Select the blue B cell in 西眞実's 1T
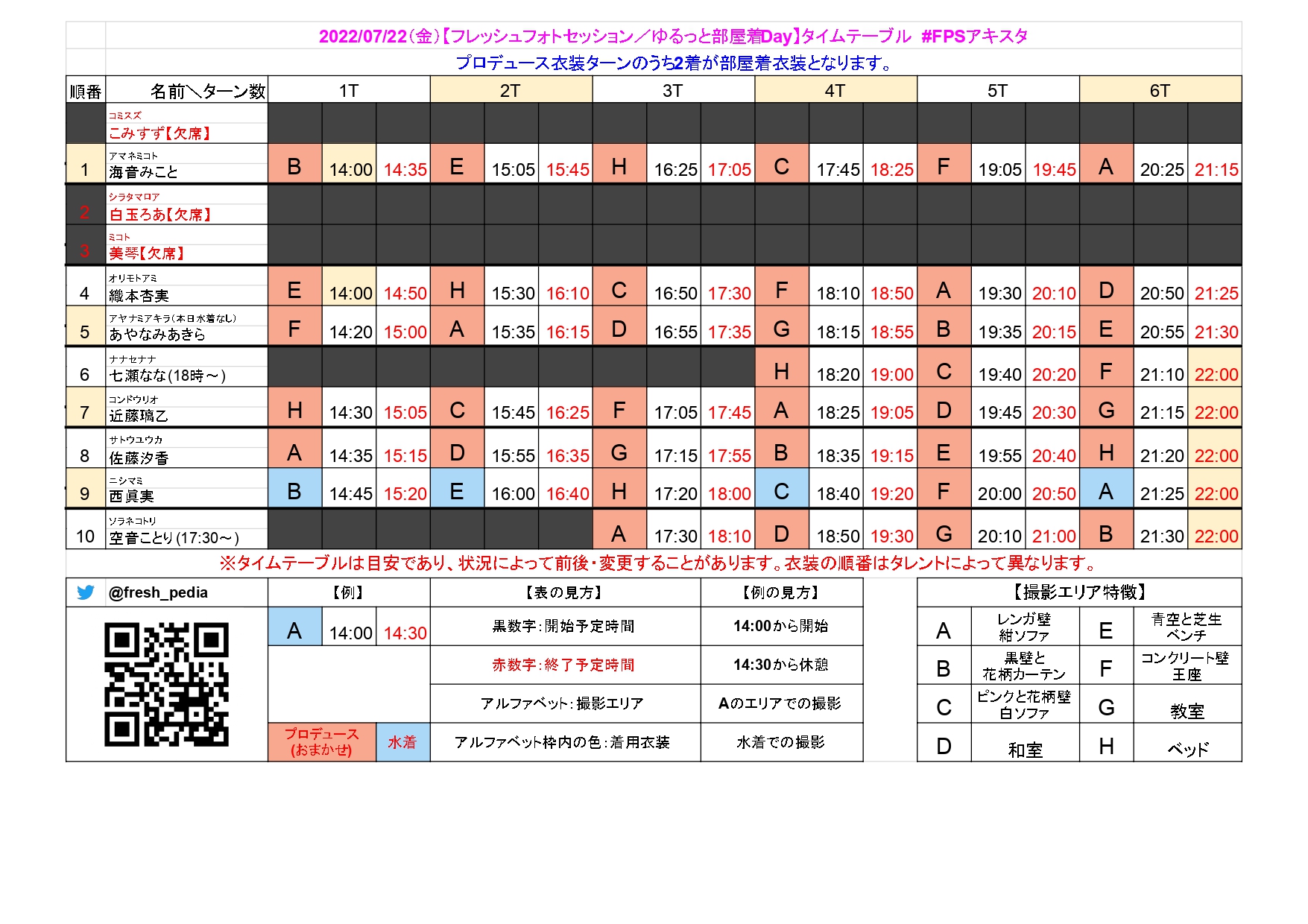The width and height of the screenshot is (1308, 924). [x=294, y=491]
